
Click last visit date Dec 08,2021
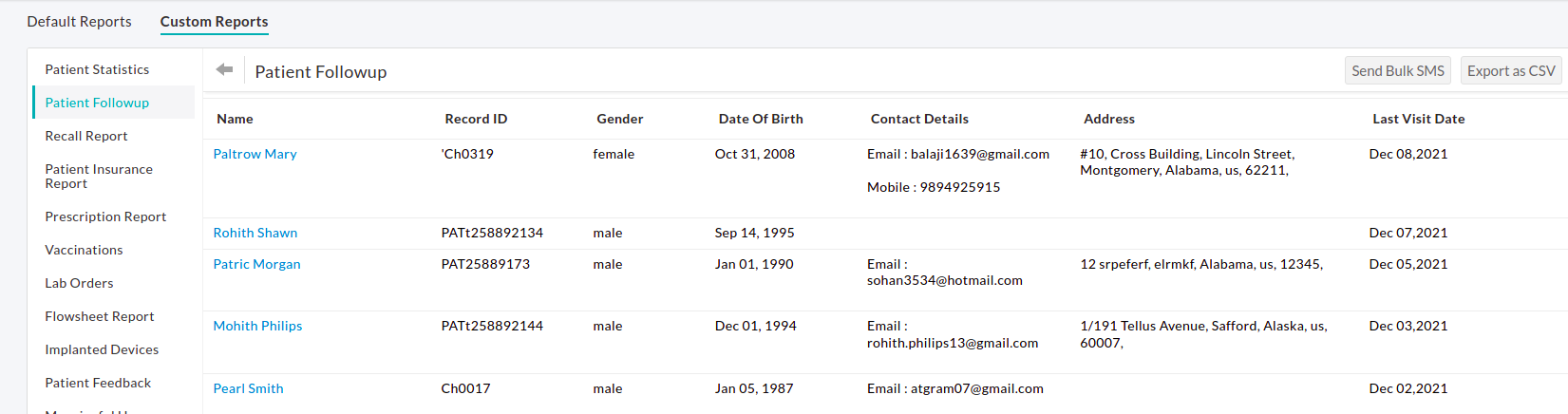(1408, 154)
